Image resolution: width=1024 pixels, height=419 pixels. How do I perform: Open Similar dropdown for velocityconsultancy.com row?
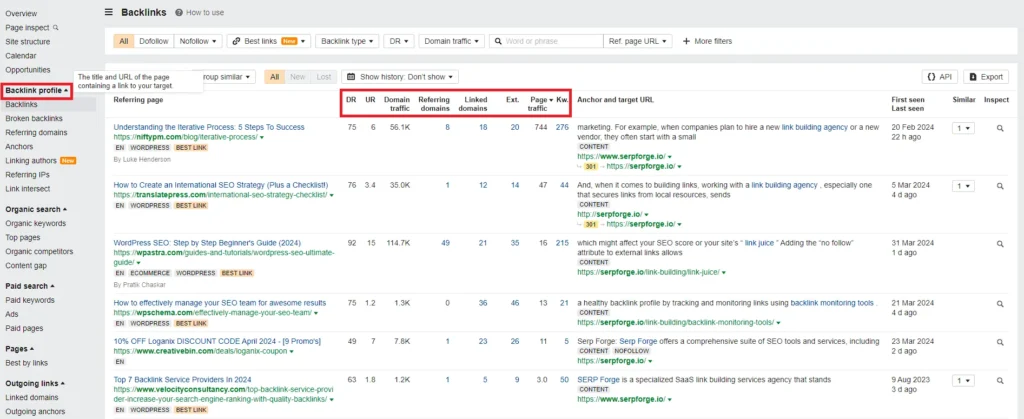pos(963,380)
